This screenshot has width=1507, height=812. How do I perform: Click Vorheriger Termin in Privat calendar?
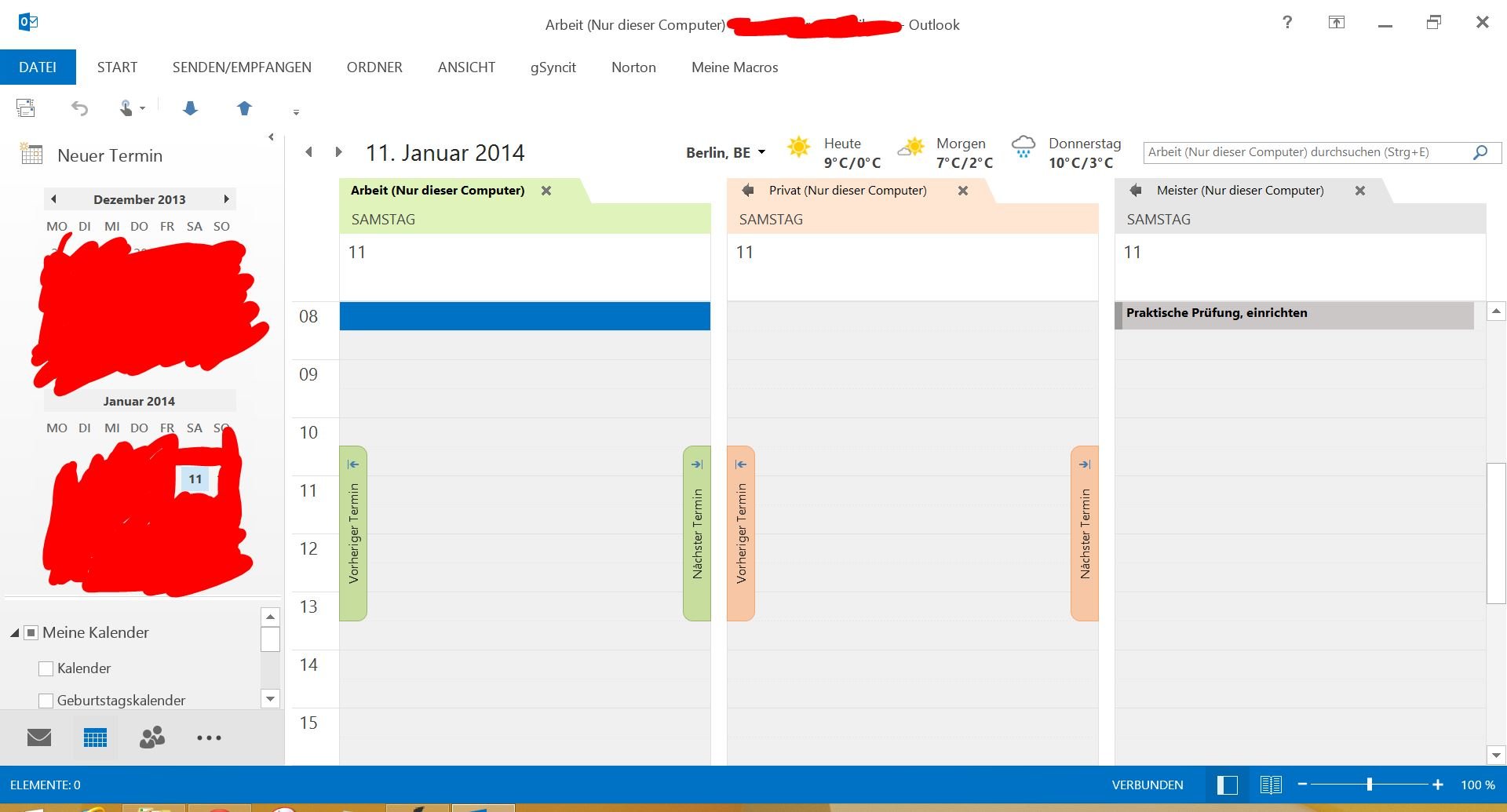[x=741, y=533]
